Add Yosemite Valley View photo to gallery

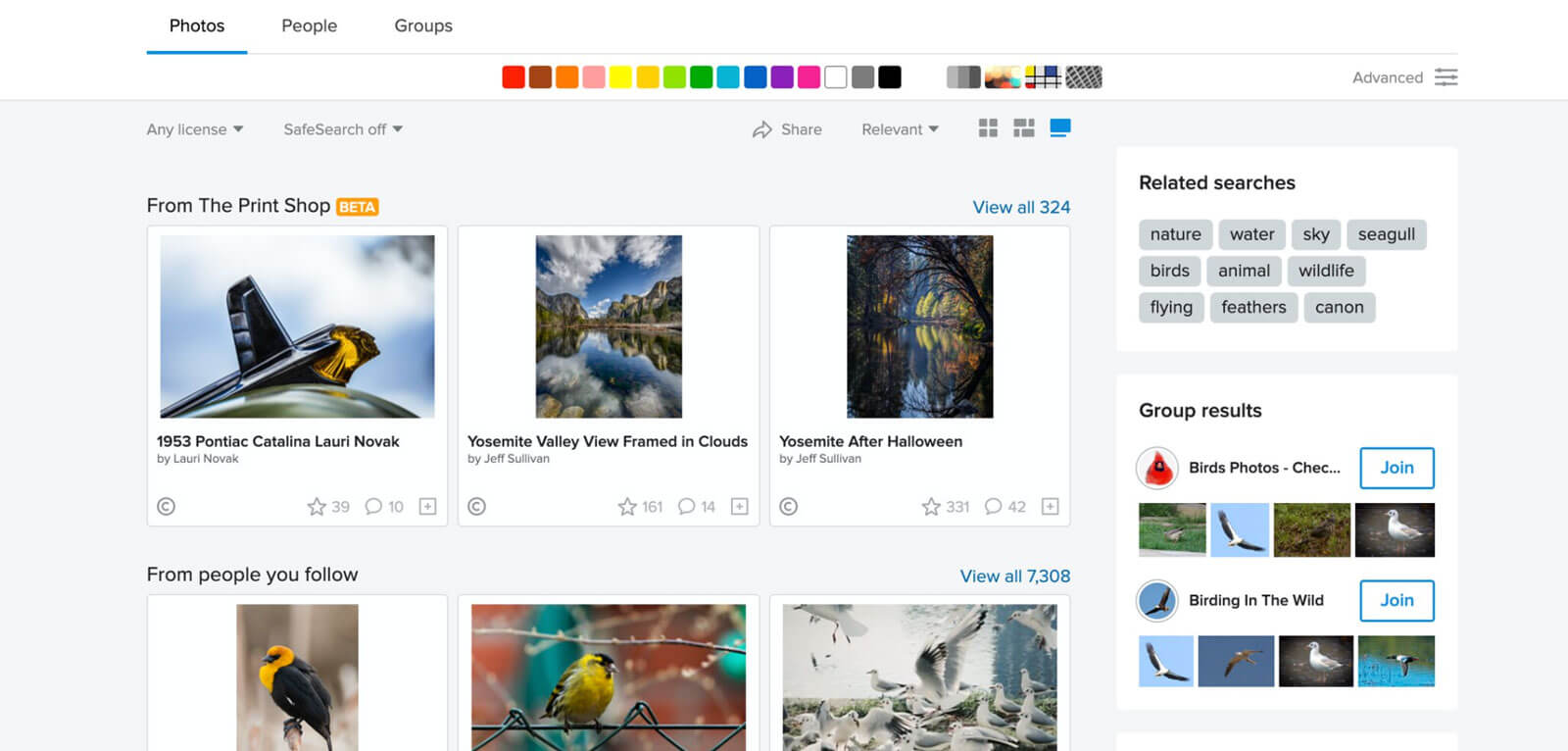[740, 507]
